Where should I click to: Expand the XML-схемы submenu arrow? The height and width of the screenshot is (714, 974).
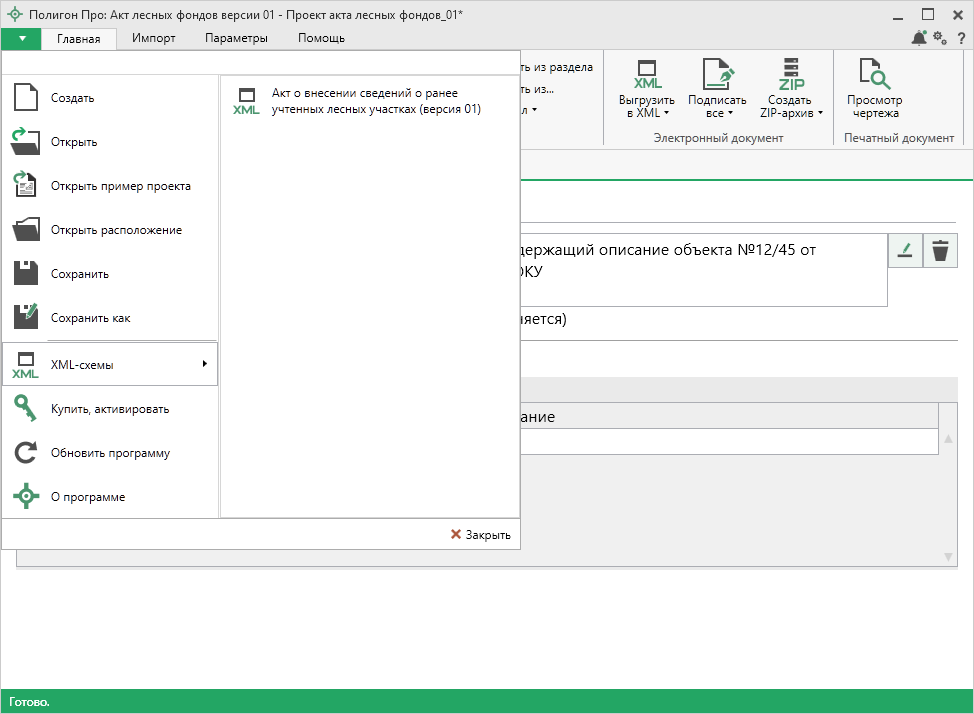204,364
